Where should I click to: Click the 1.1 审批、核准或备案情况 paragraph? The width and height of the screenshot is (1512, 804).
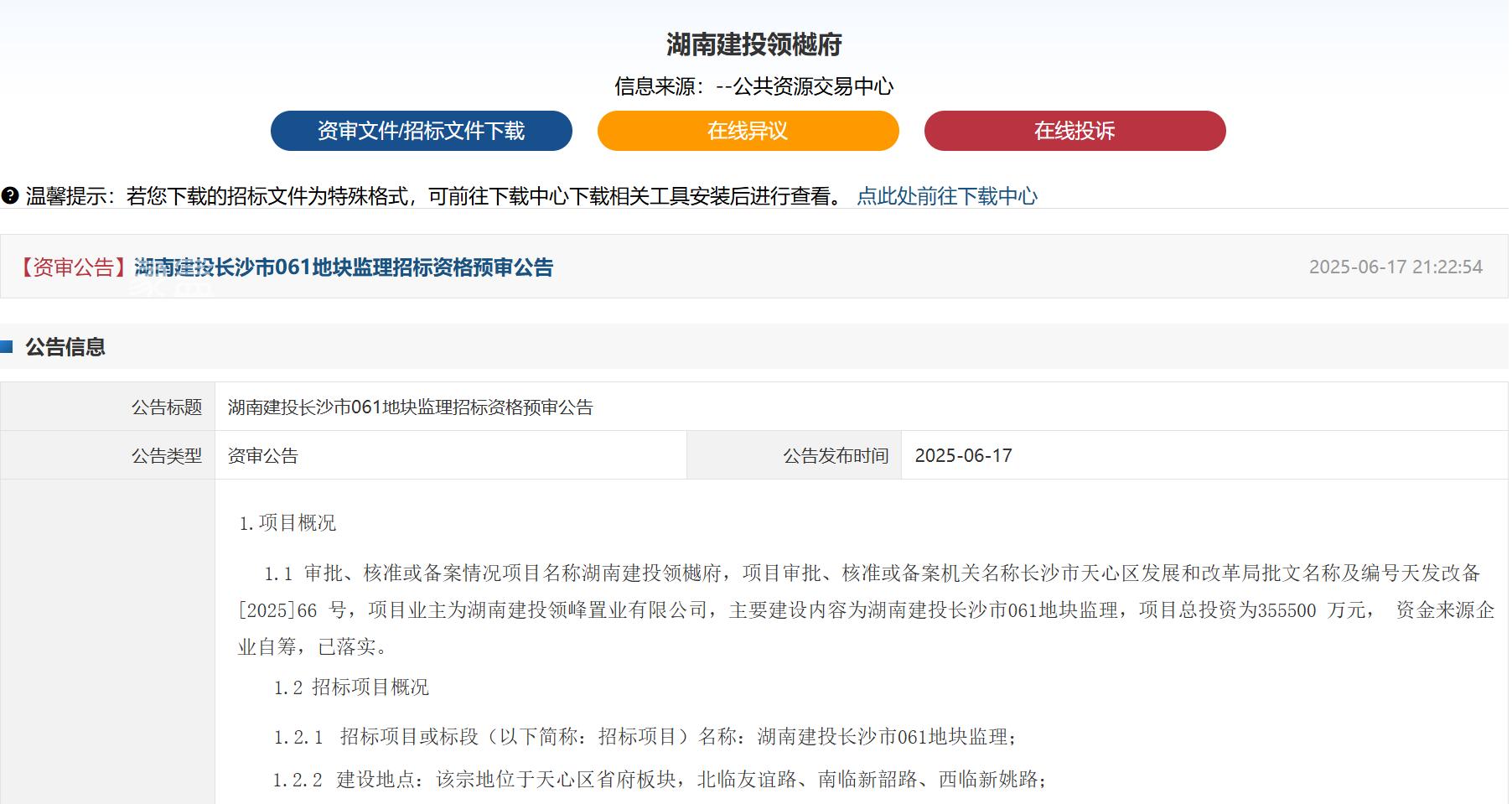click(x=867, y=609)
